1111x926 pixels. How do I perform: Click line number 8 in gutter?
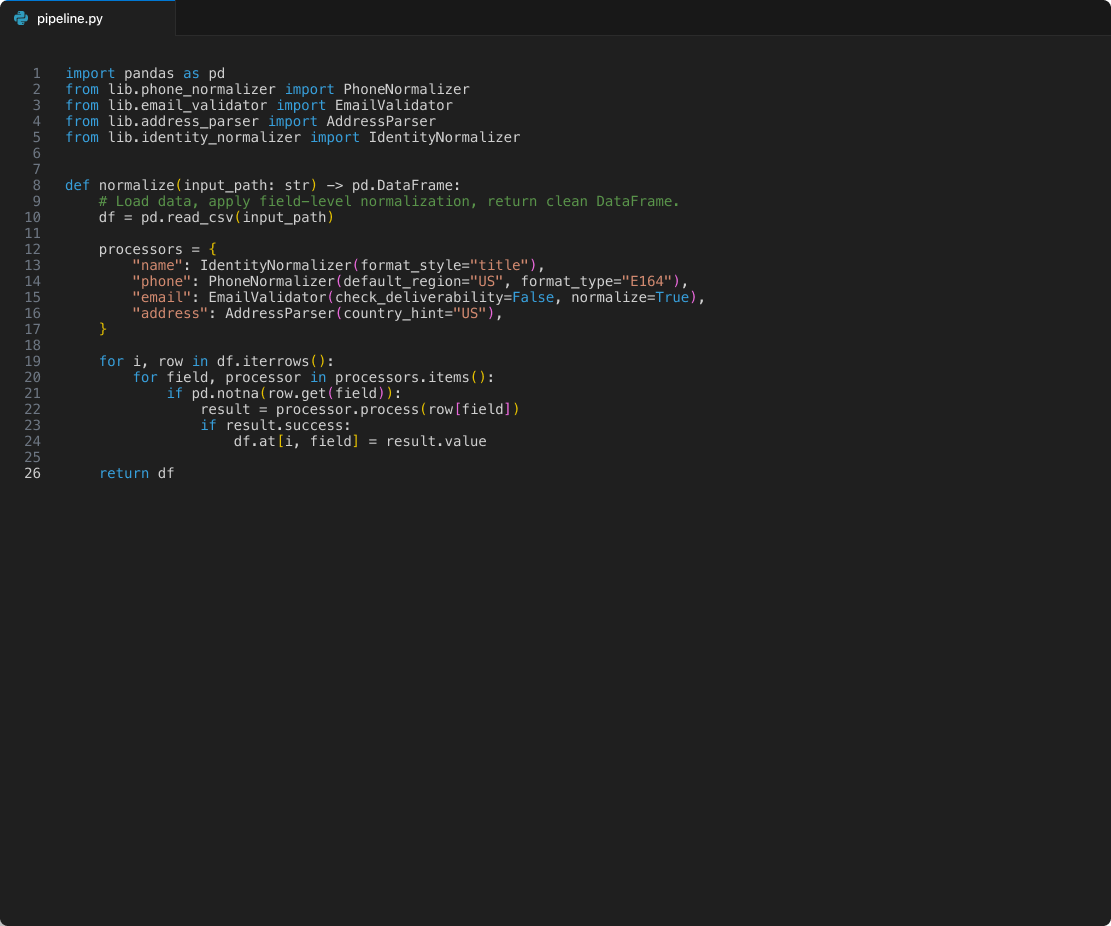click(x=36, y=186)
